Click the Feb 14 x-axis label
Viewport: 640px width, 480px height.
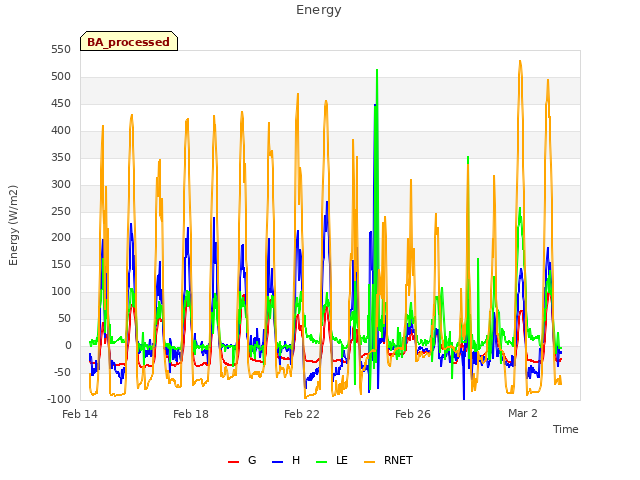point(80,414)
